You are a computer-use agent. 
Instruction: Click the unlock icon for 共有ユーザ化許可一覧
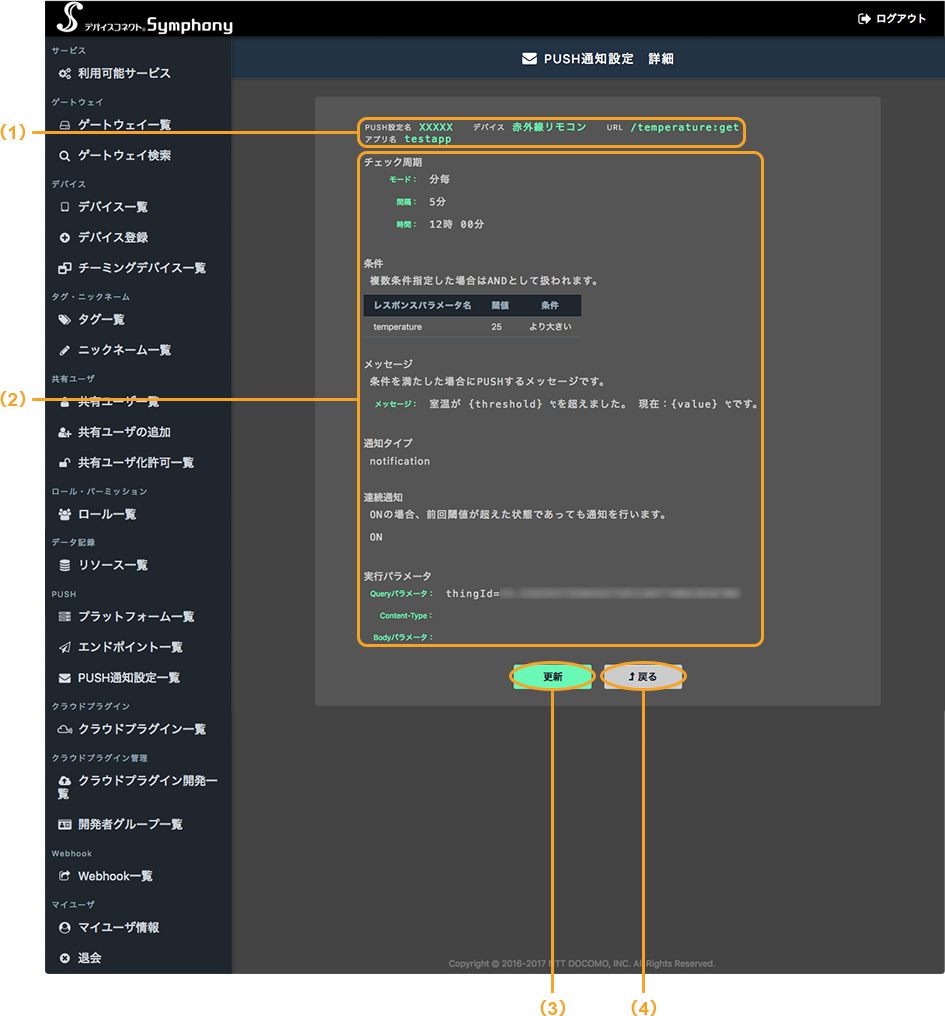tap(65, 463)
